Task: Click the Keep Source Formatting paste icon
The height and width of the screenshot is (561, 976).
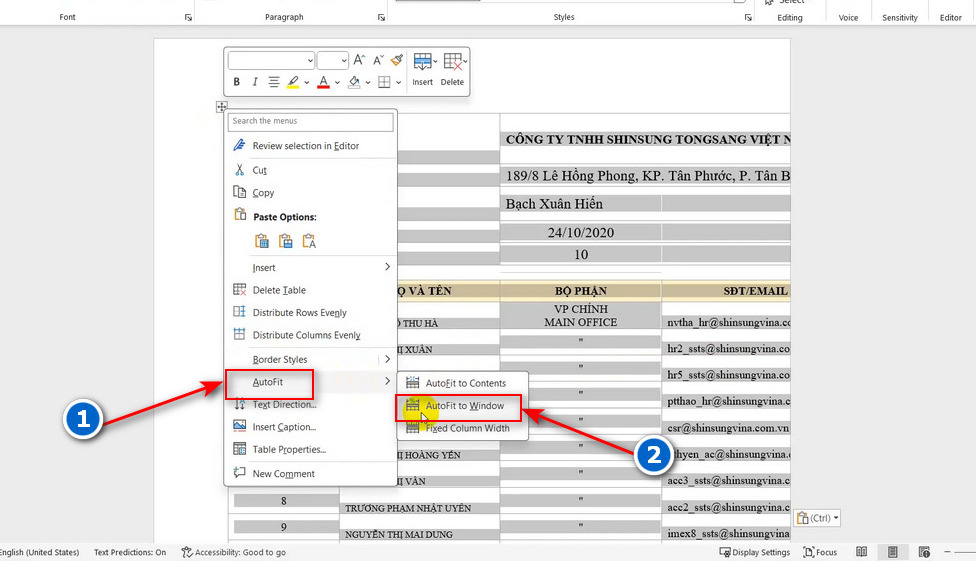Action: [x=262, y=240]
